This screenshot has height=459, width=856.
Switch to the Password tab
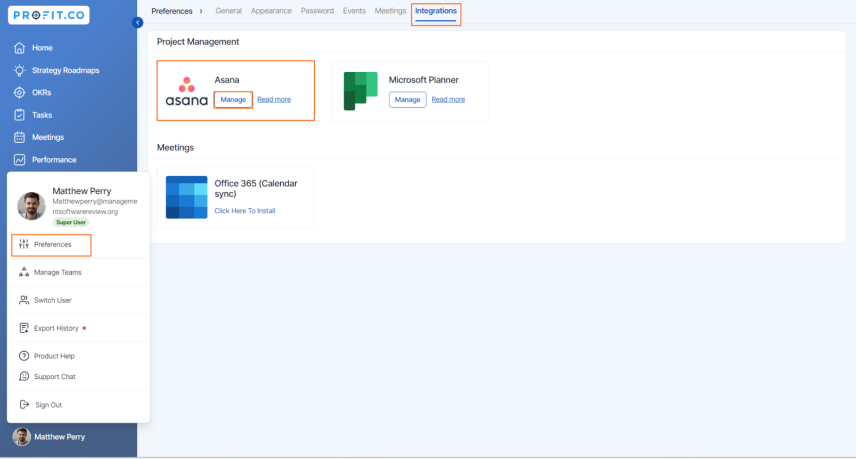[x=317, y=11]
